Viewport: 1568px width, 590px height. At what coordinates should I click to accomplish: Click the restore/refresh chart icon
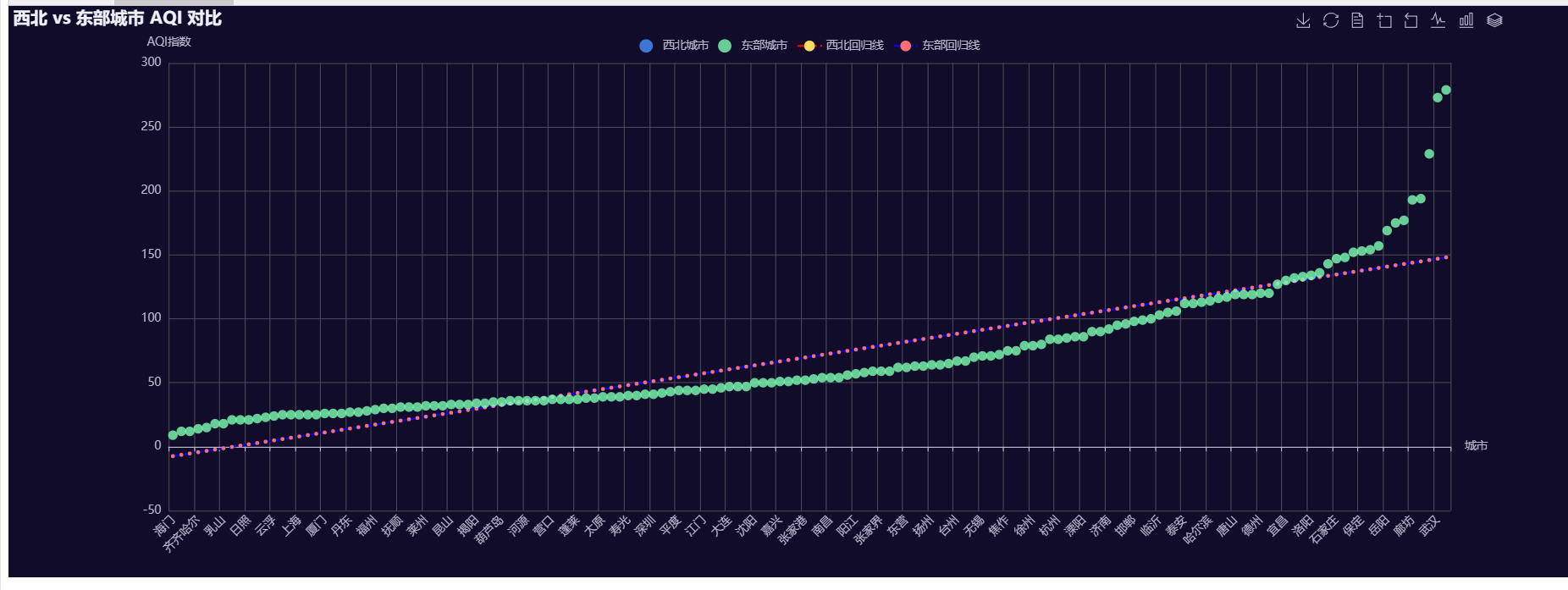pyautogui.click(x=1331, y=20)
